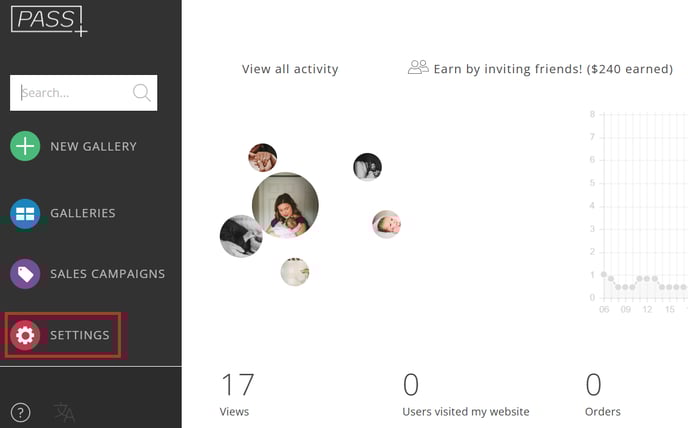
Task: Open large mother and baby photo bubble
Action: pos(285,205)
